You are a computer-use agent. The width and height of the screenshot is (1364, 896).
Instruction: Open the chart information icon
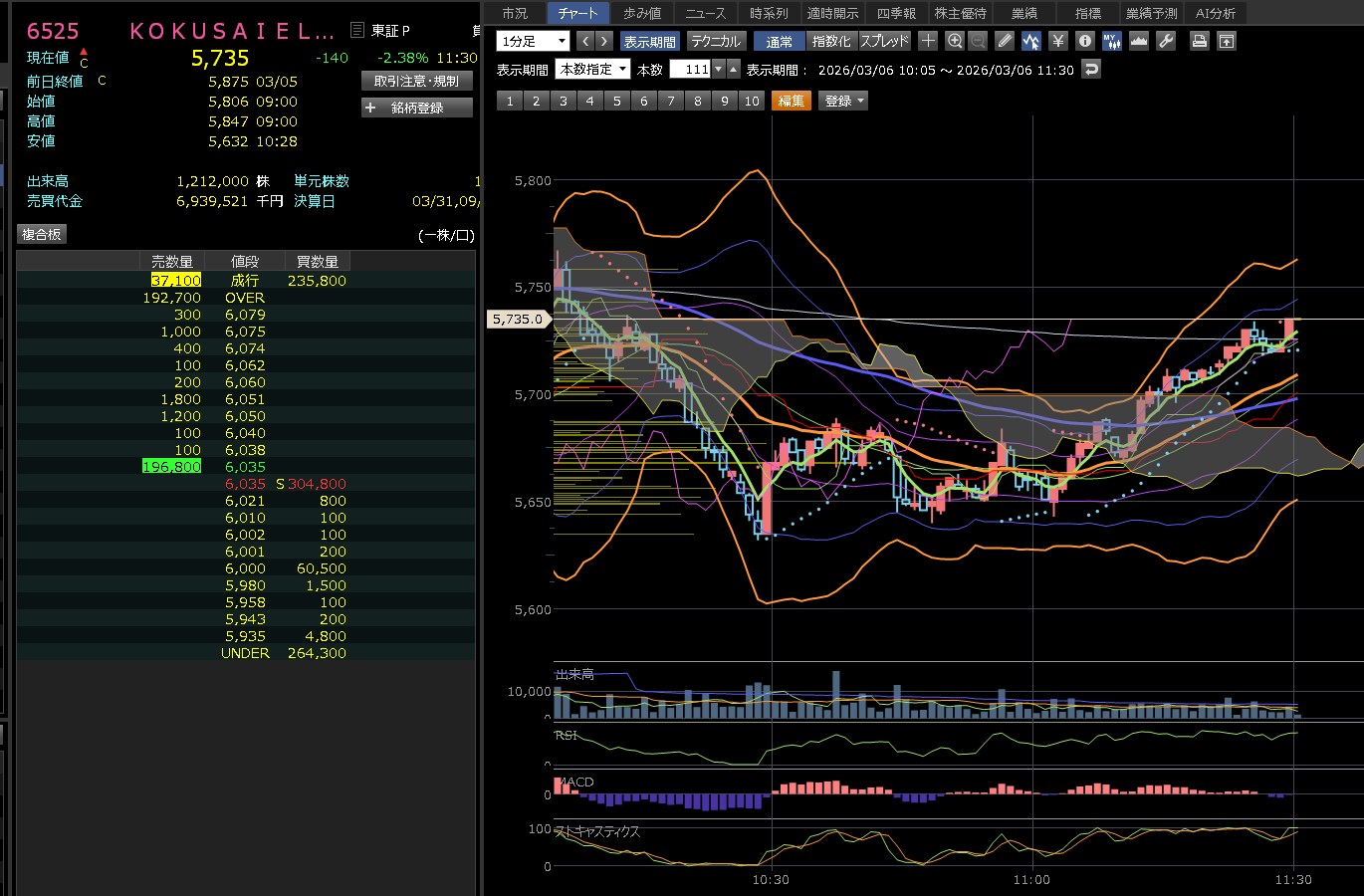tap(1085, 41)
